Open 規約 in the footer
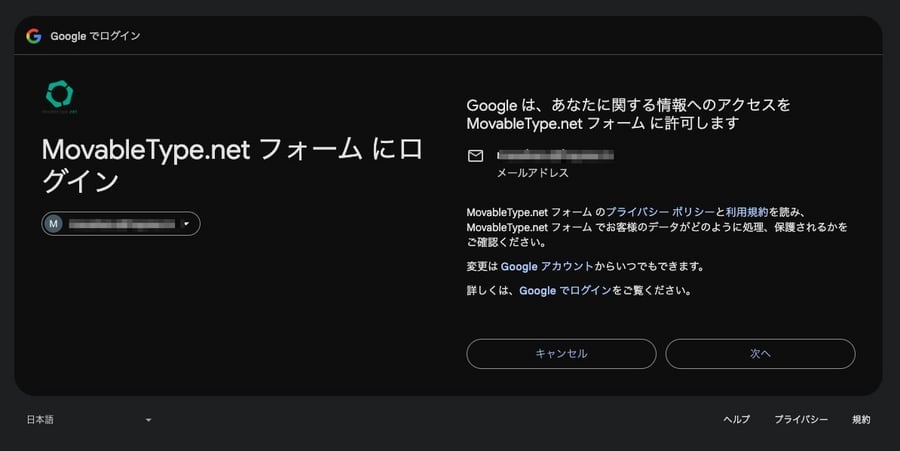Viewport: 900px width, 451px height. 861,420
